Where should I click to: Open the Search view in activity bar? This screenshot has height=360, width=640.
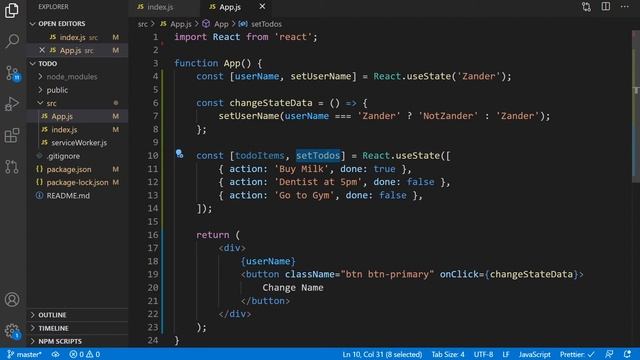click(12, 40)
